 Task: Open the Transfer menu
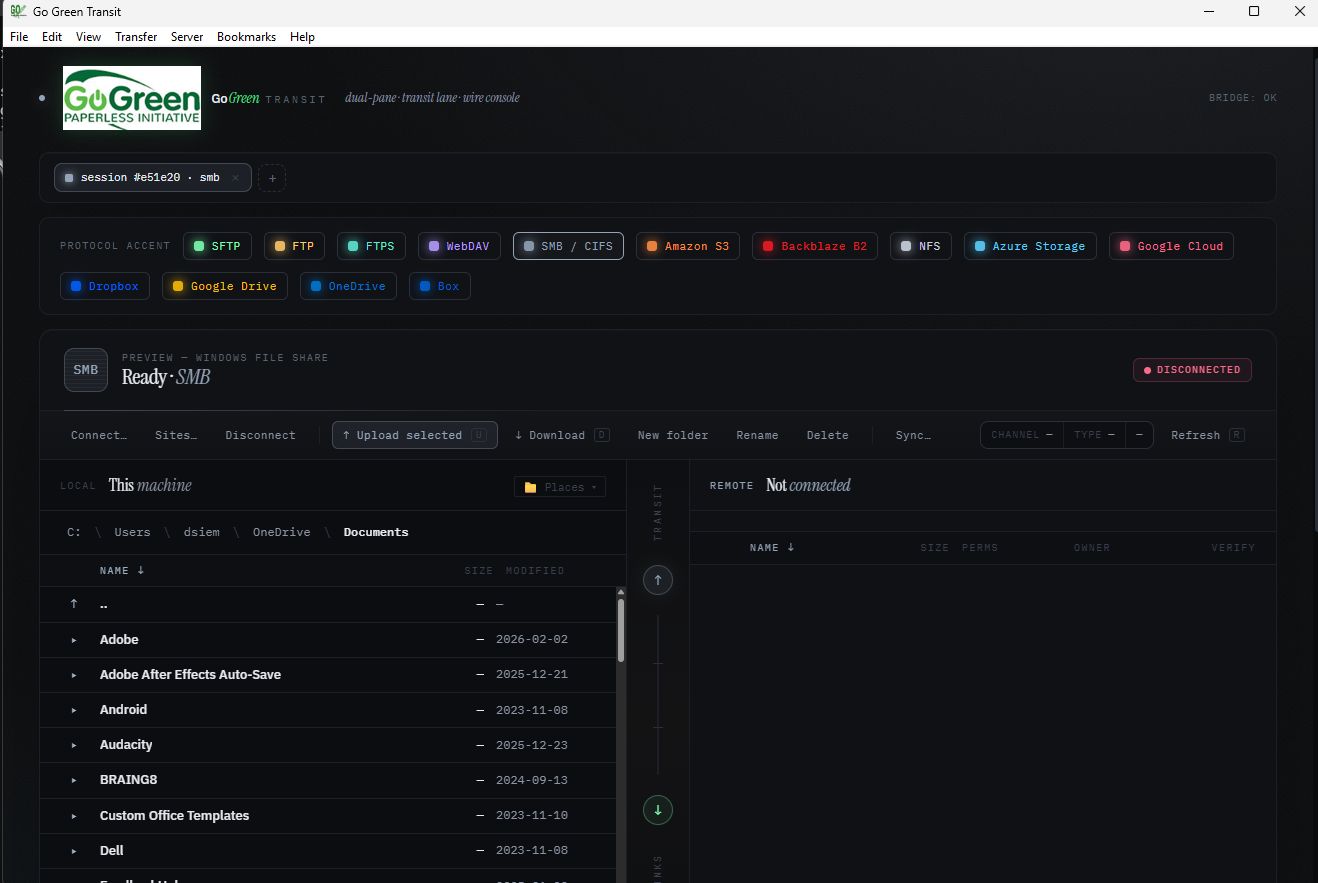coord(136,37)
